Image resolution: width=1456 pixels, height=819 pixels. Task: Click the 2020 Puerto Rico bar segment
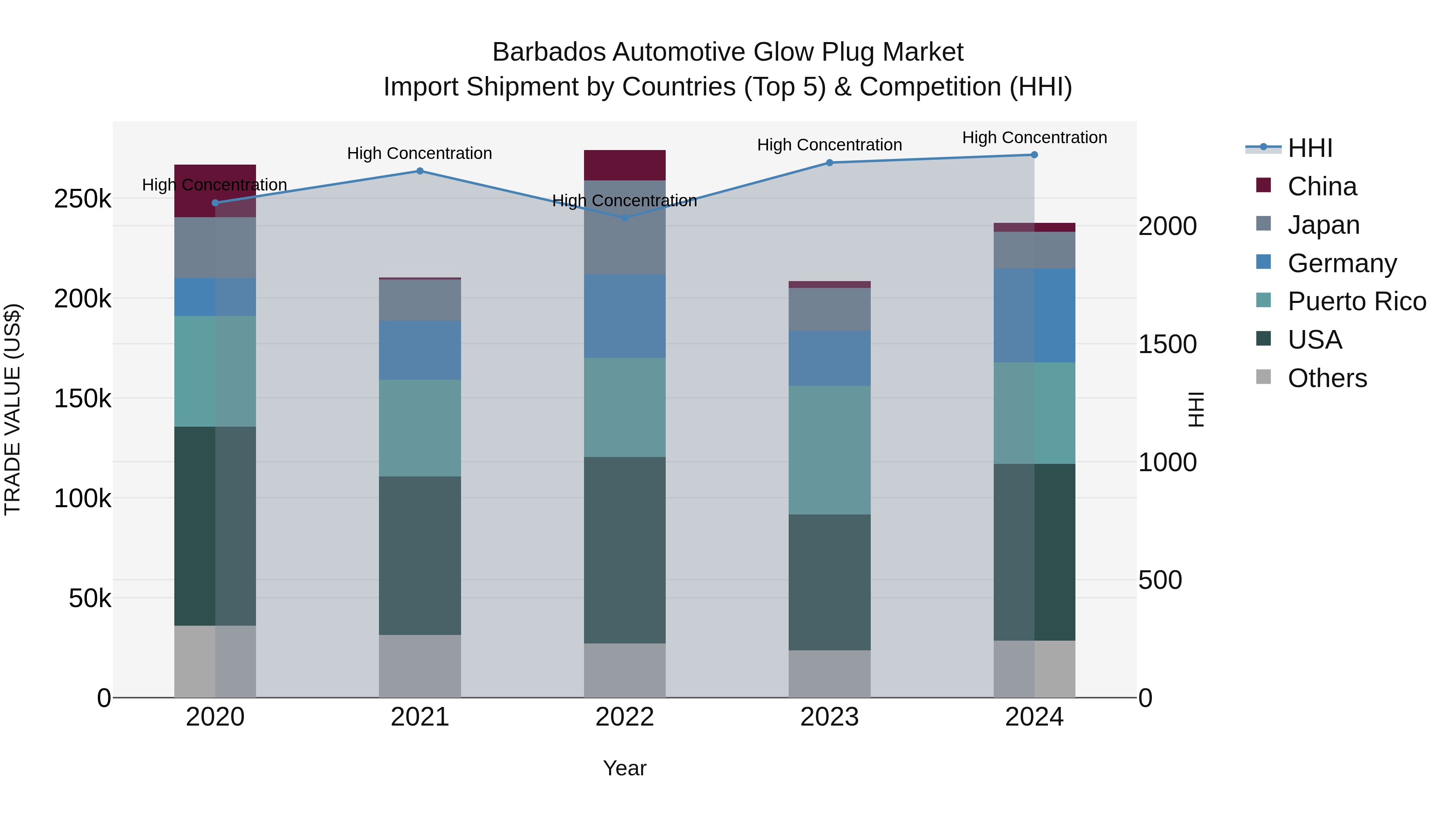[215, 371]
